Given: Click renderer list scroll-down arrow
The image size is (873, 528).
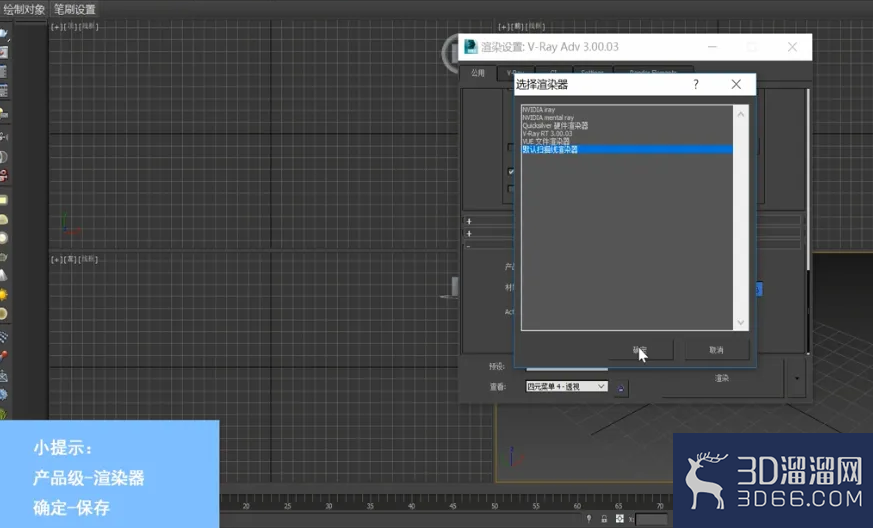Looking at the screenshot, I should 740,322.
